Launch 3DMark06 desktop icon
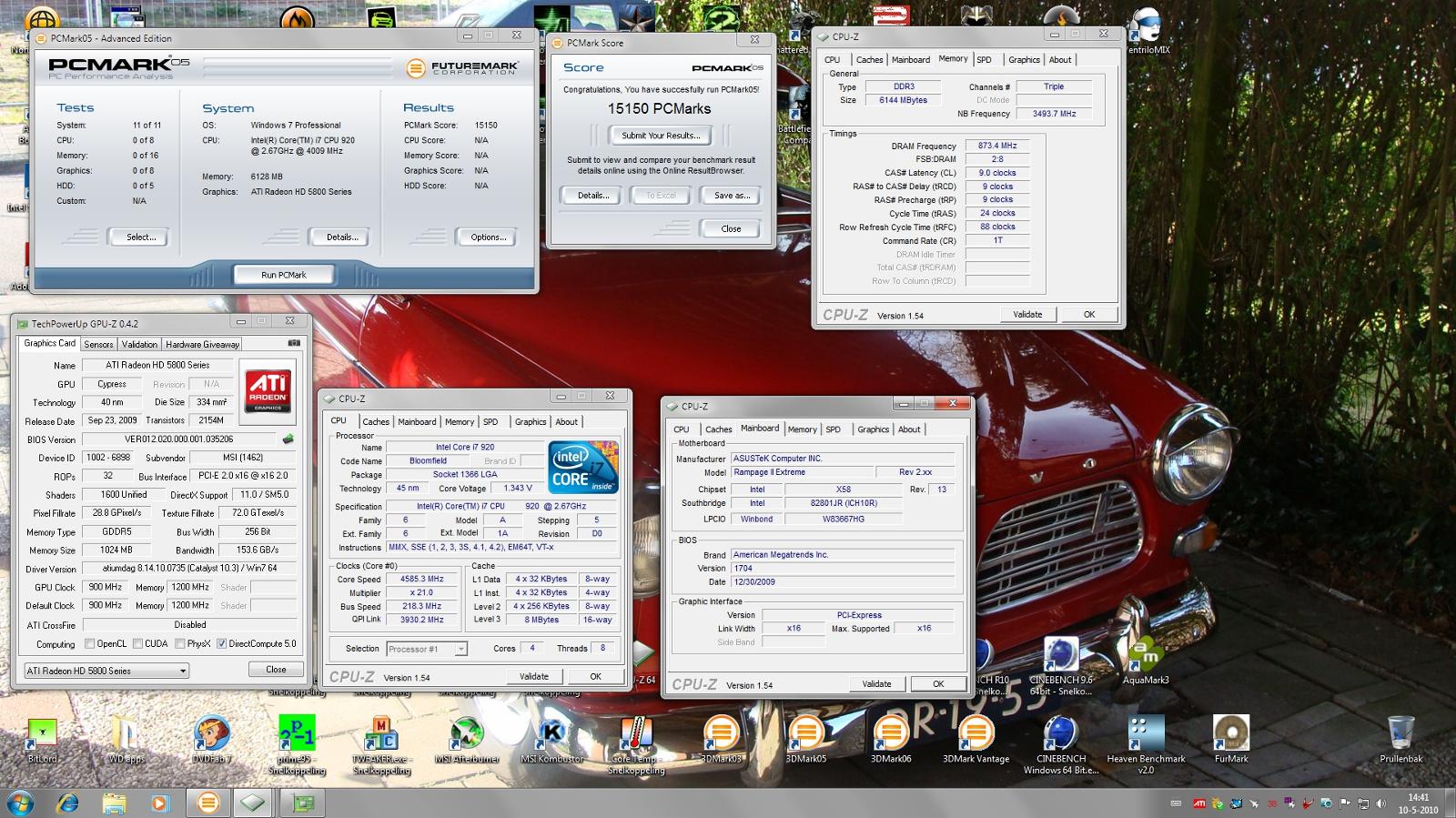The image size is (1456, 818). 891,740
